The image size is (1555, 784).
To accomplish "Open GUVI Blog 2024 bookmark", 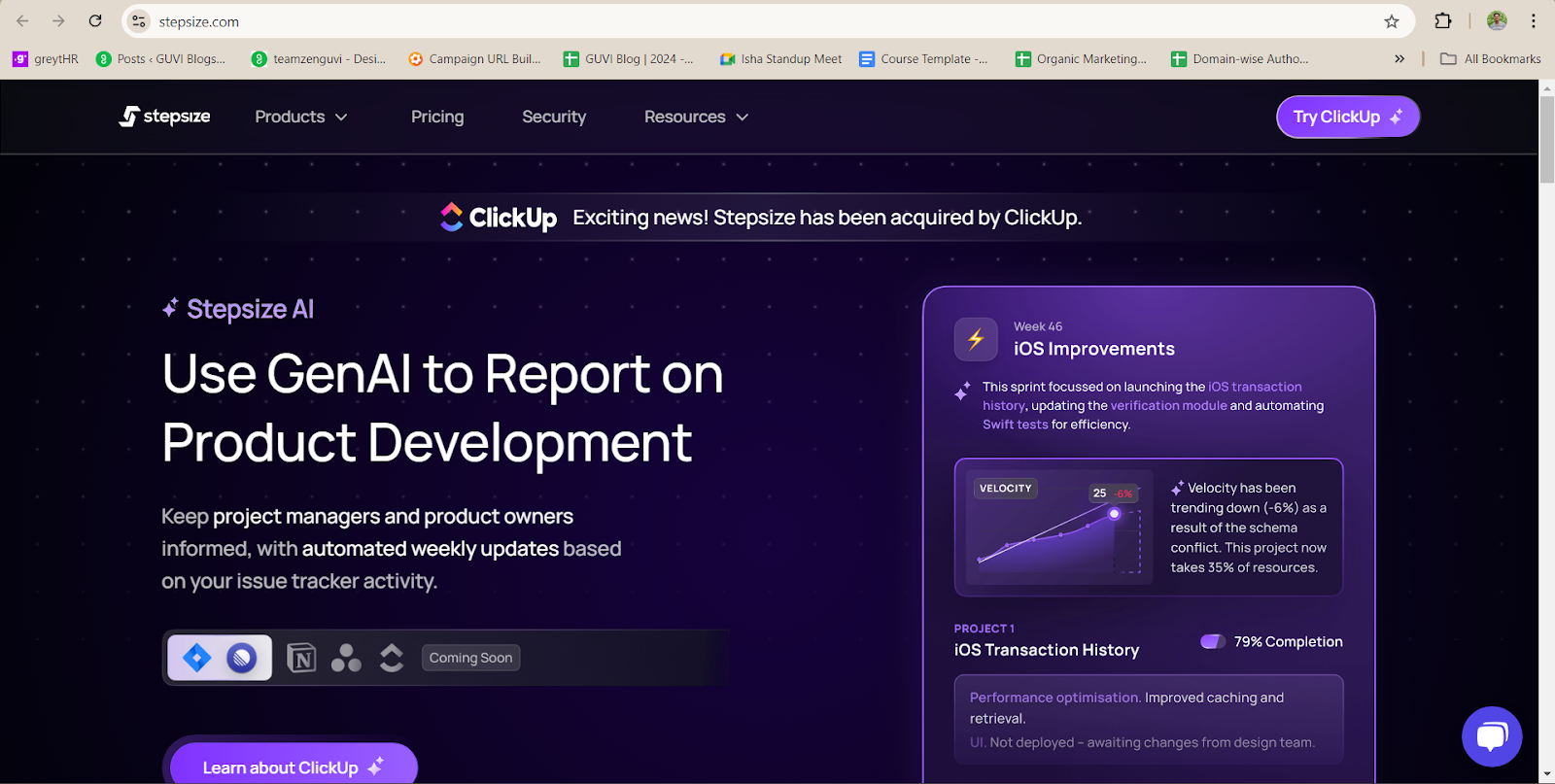I will coord(629,59).
